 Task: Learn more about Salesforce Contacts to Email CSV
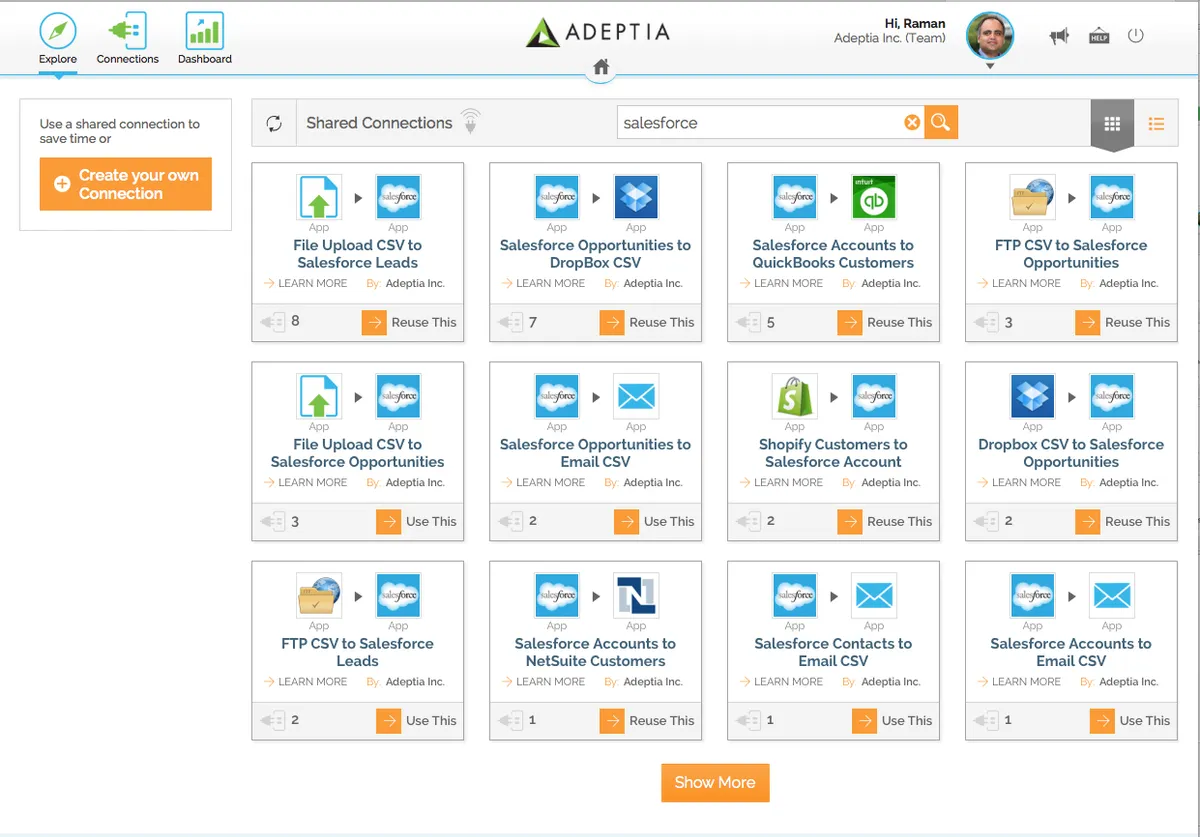click(781, 681)
